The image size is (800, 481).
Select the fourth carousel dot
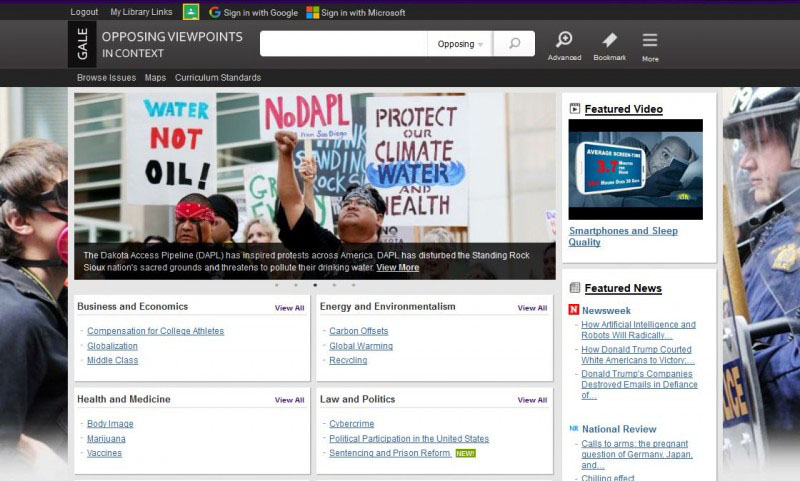(x=334, y=285)
